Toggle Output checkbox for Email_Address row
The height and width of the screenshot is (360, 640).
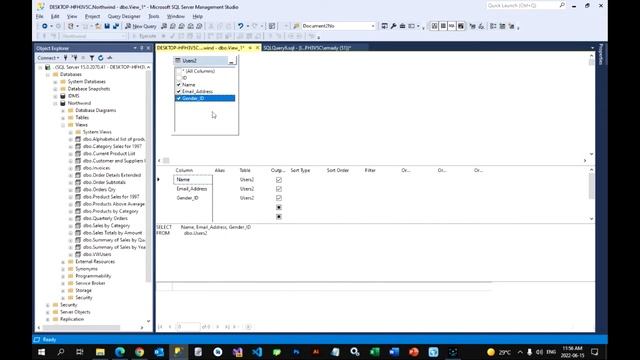coord(279,189)
